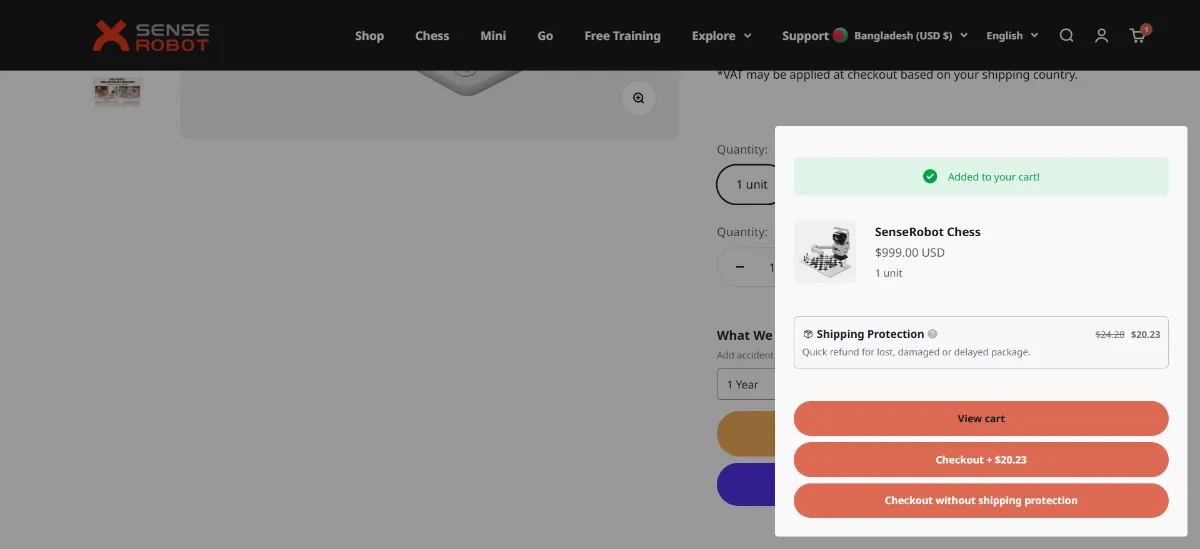Click the VAT notice text
The image size is (1200, 549).
pos(898,75)
